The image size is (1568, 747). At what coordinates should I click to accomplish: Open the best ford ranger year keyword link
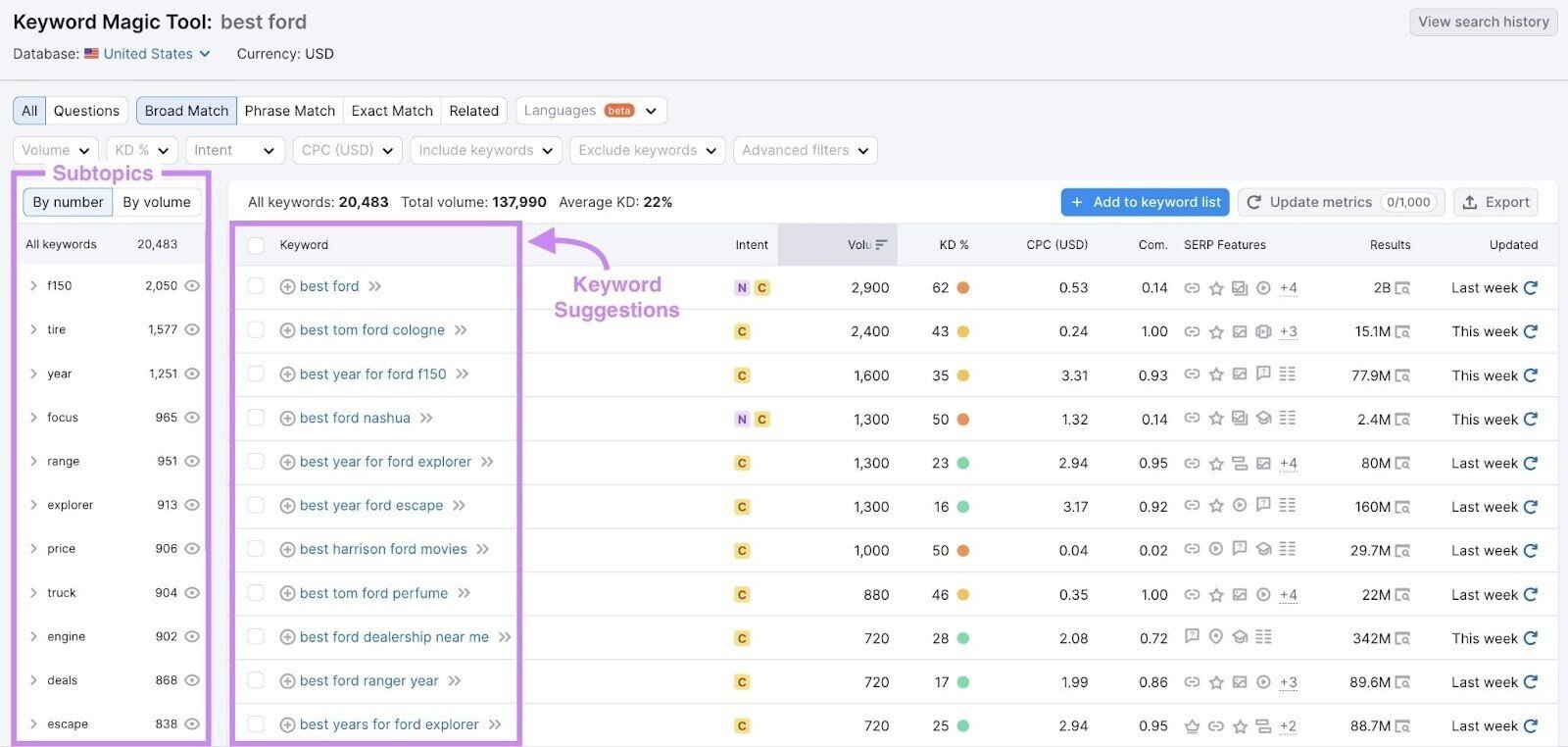coord(369,681)
